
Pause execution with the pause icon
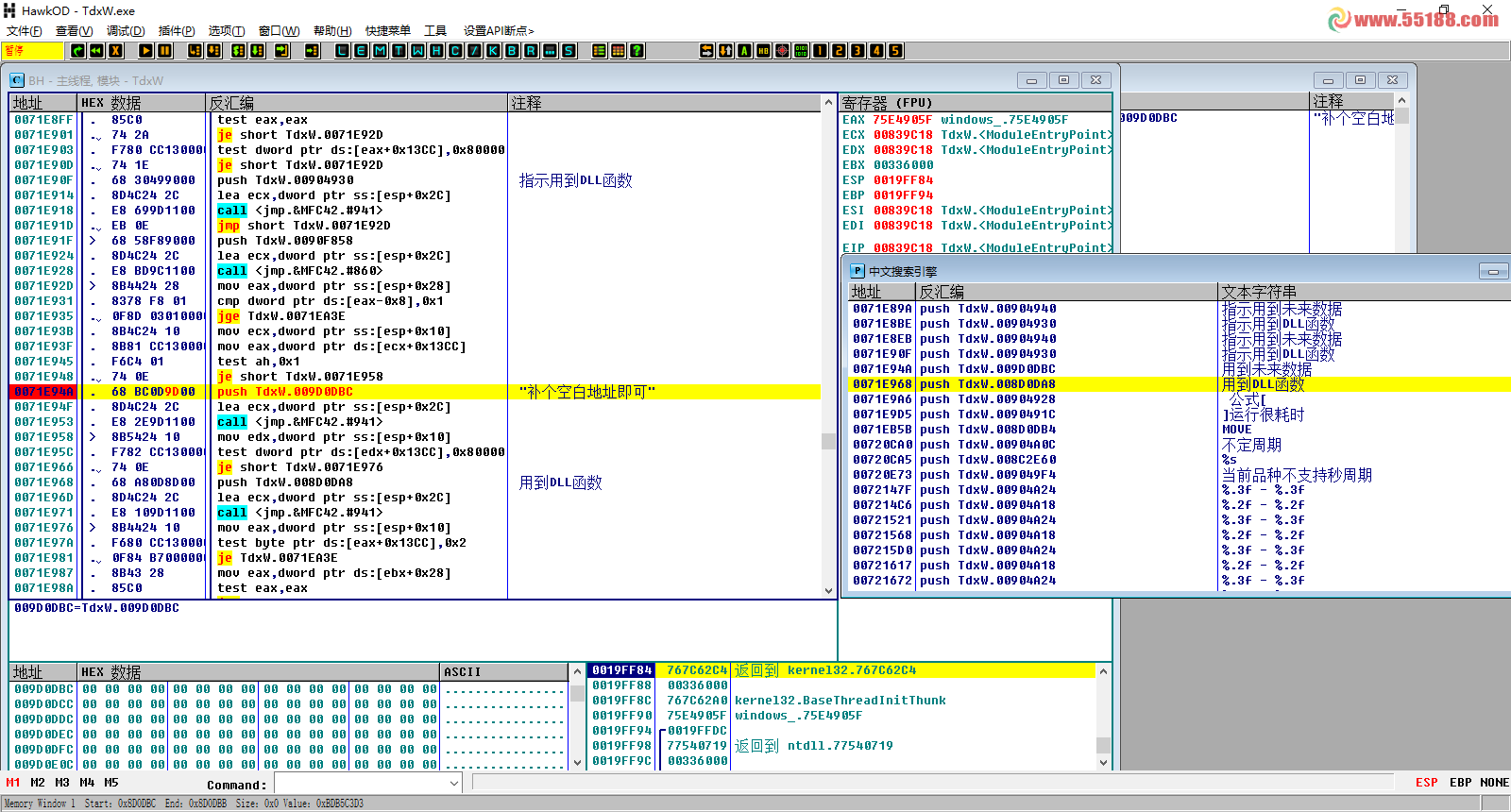tap(165, 51)
